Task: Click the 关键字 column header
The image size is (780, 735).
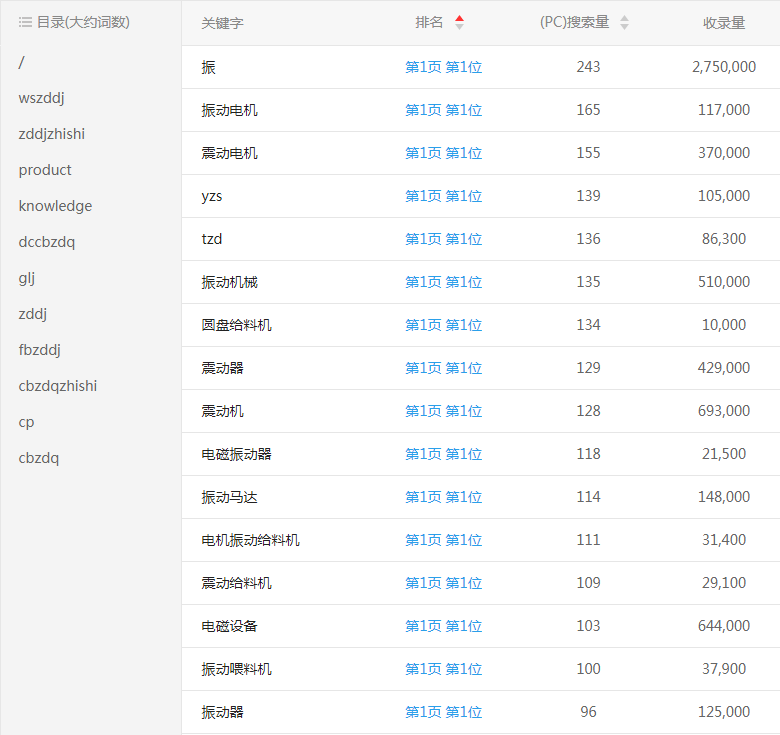Action: (222, 23)
